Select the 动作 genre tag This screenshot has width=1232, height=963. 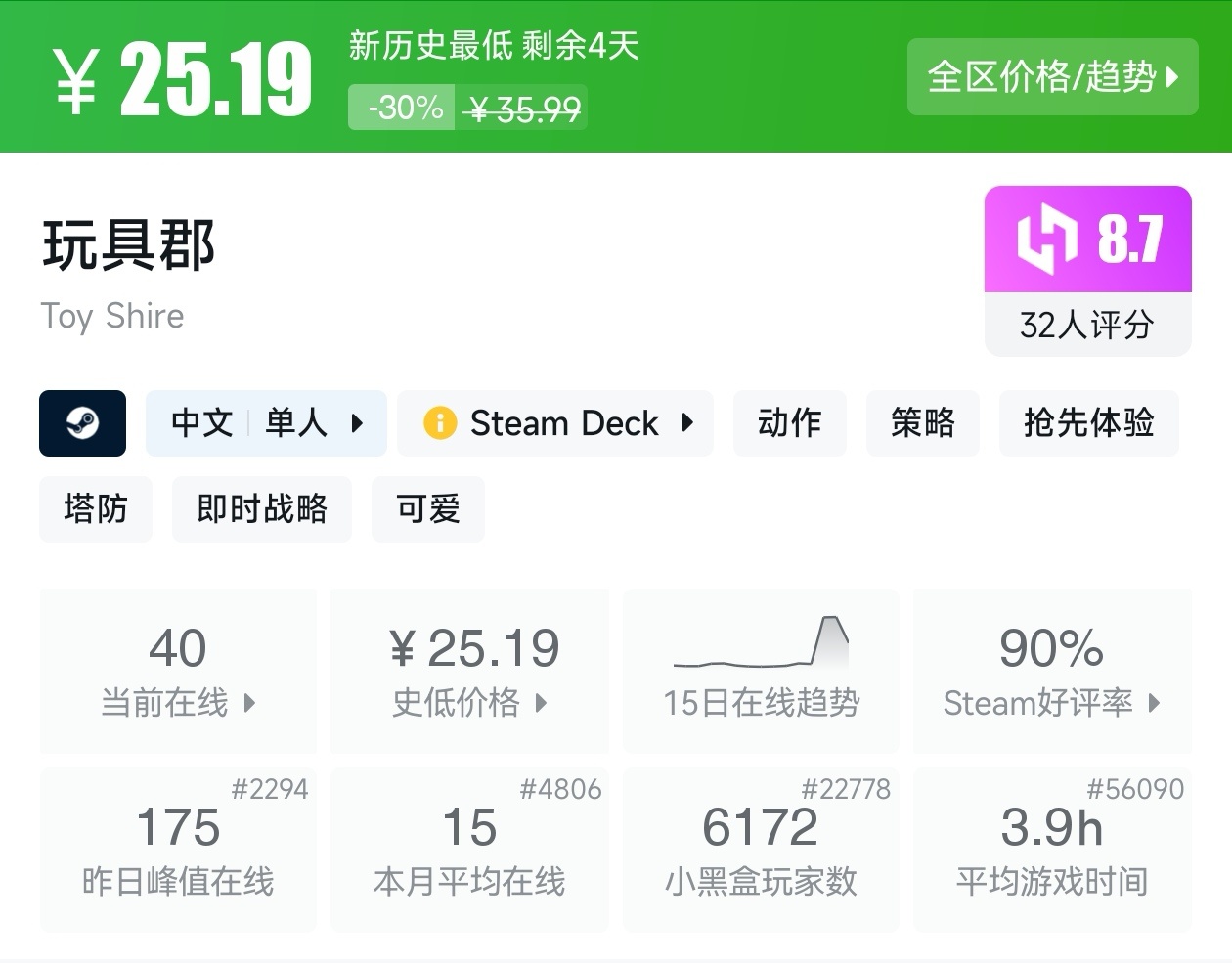[x=789, y=423]
